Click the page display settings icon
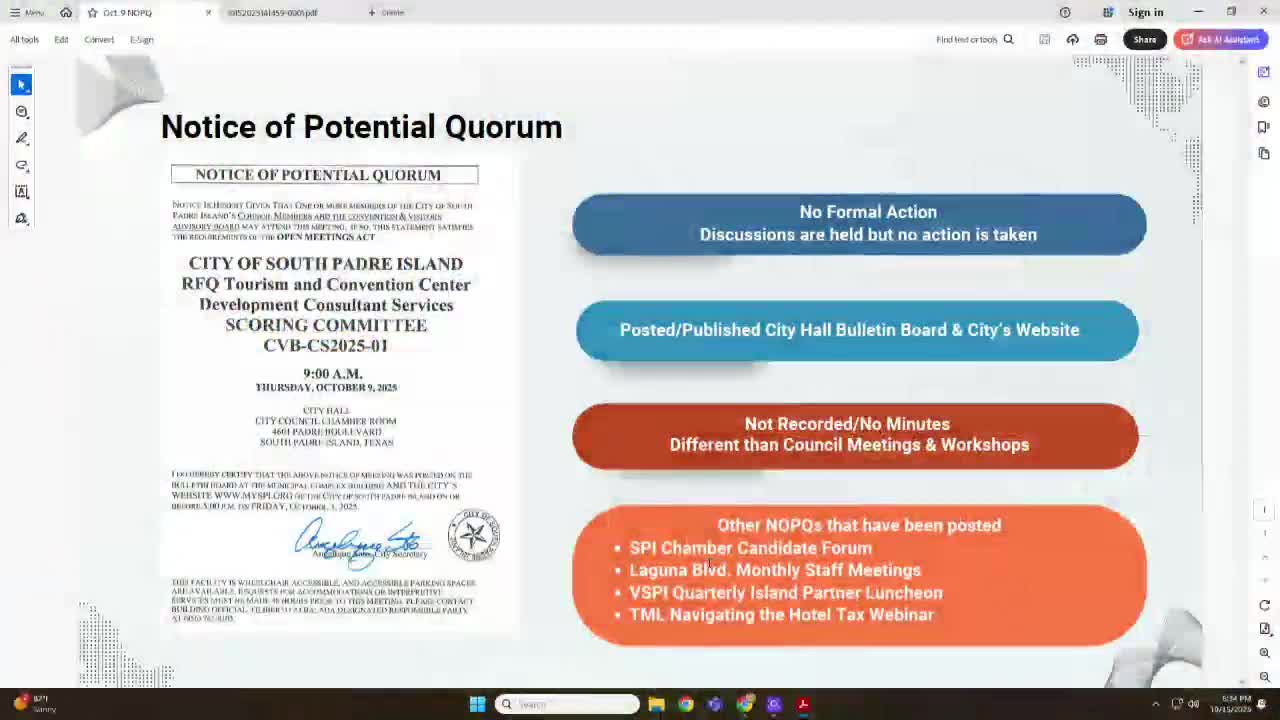Image resolution: width=1280 pixels, height=720 pixels. click(1264, 629)
